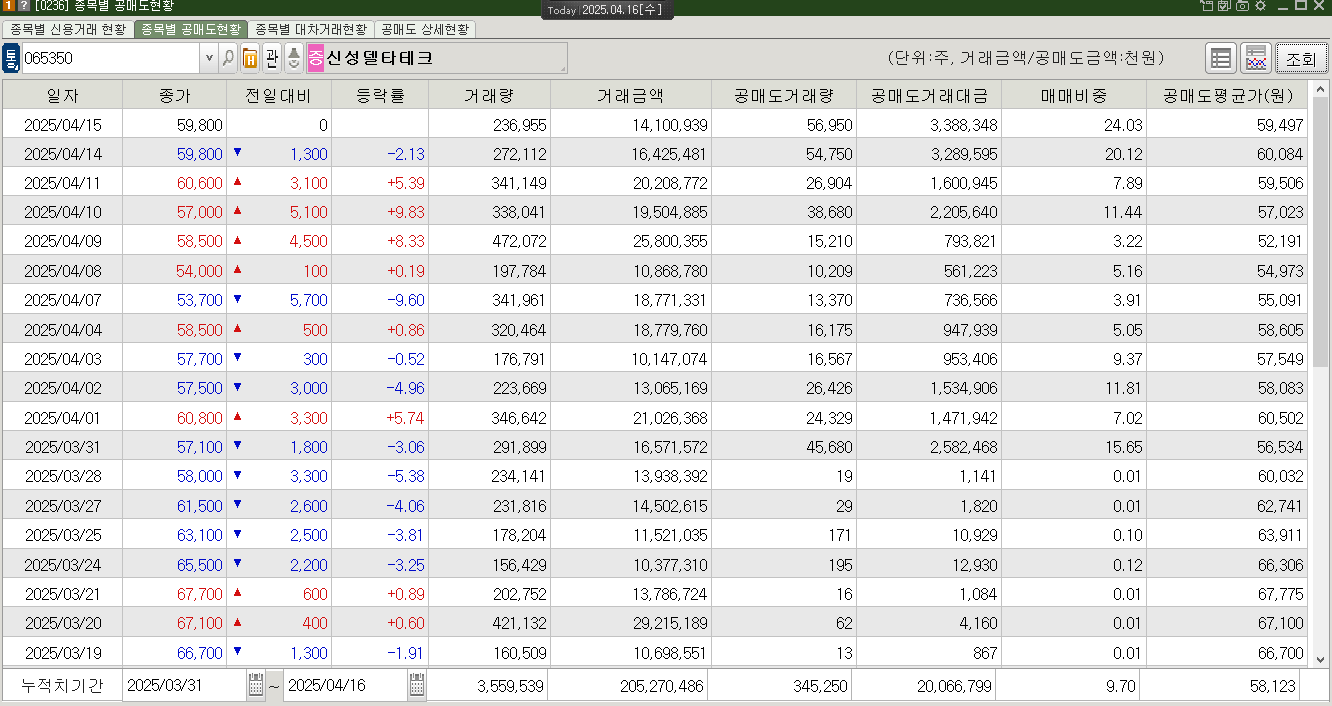The image size is (1332, 706).
Task: Select the 2025/04/11 date cell
Action: coord(63,183)
